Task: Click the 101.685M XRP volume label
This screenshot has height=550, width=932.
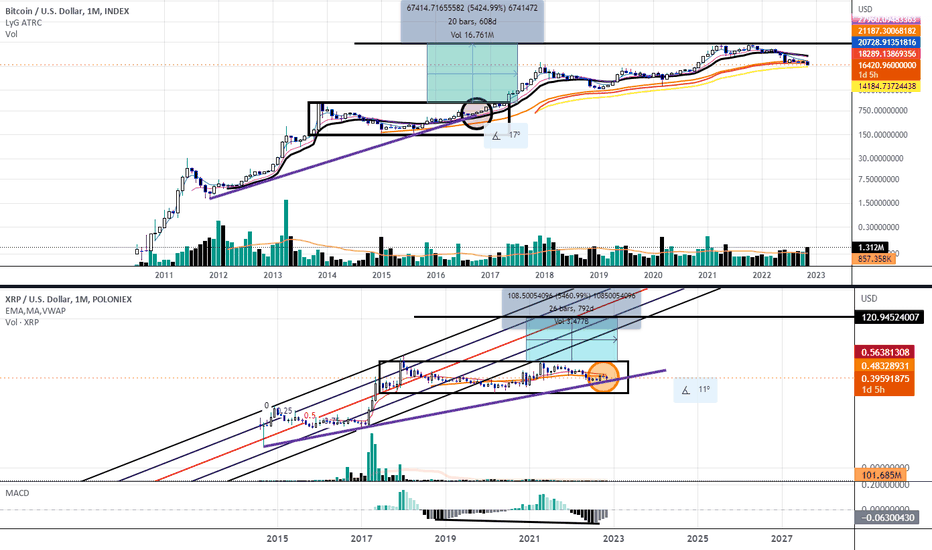Action: (x=880, y=475)
